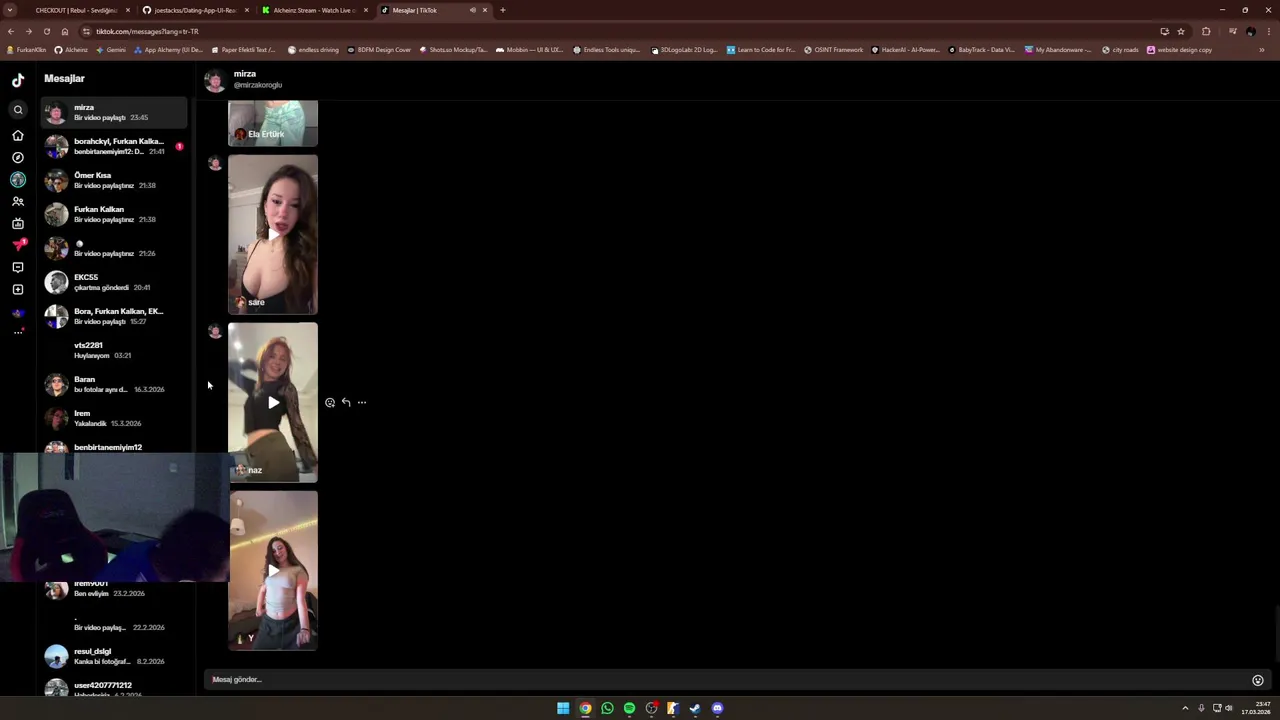Click the TikTok logo in sidebar

pos(18,80)
